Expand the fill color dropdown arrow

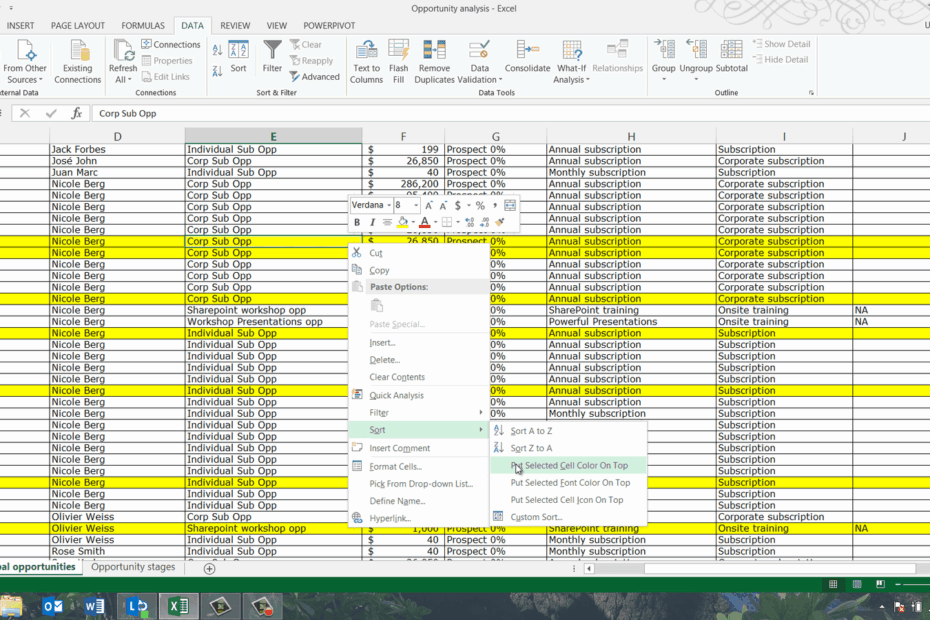[x=413, y=222]
